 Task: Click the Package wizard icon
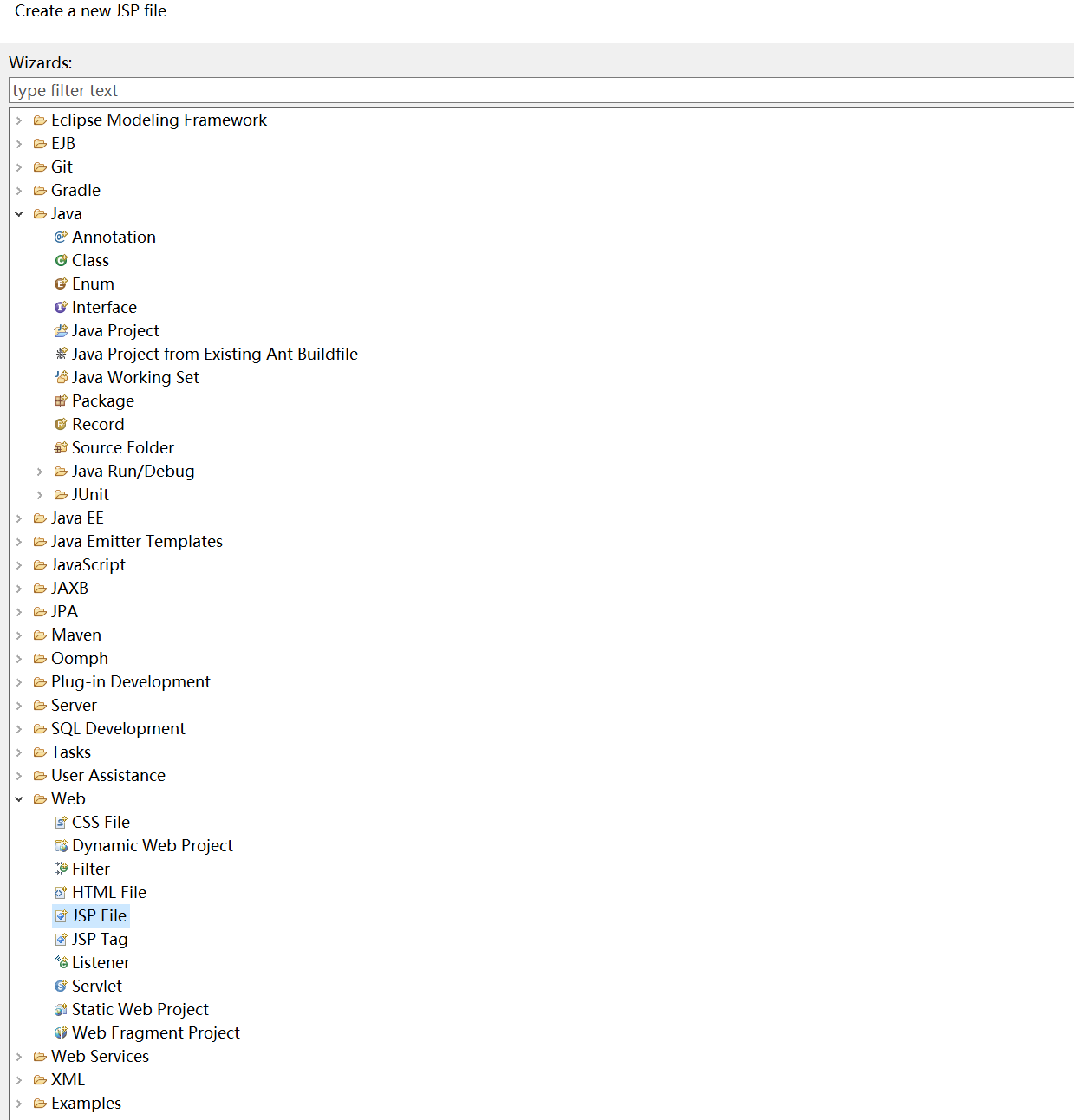(61, 400)
